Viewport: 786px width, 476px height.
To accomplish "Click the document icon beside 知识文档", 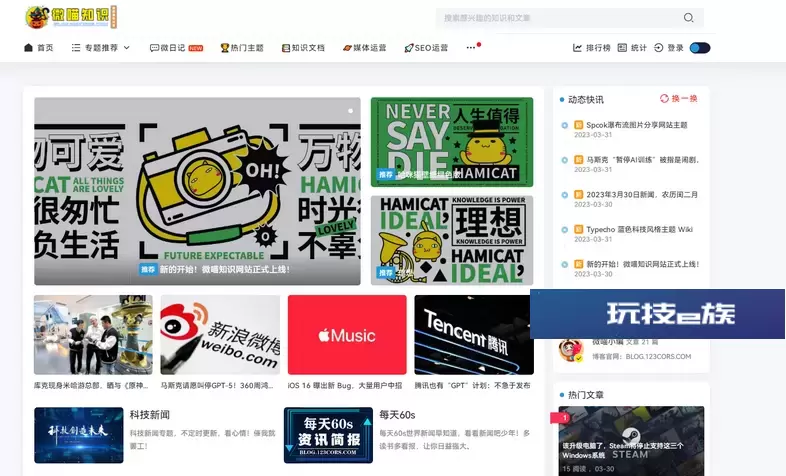I will pos(286,48).
